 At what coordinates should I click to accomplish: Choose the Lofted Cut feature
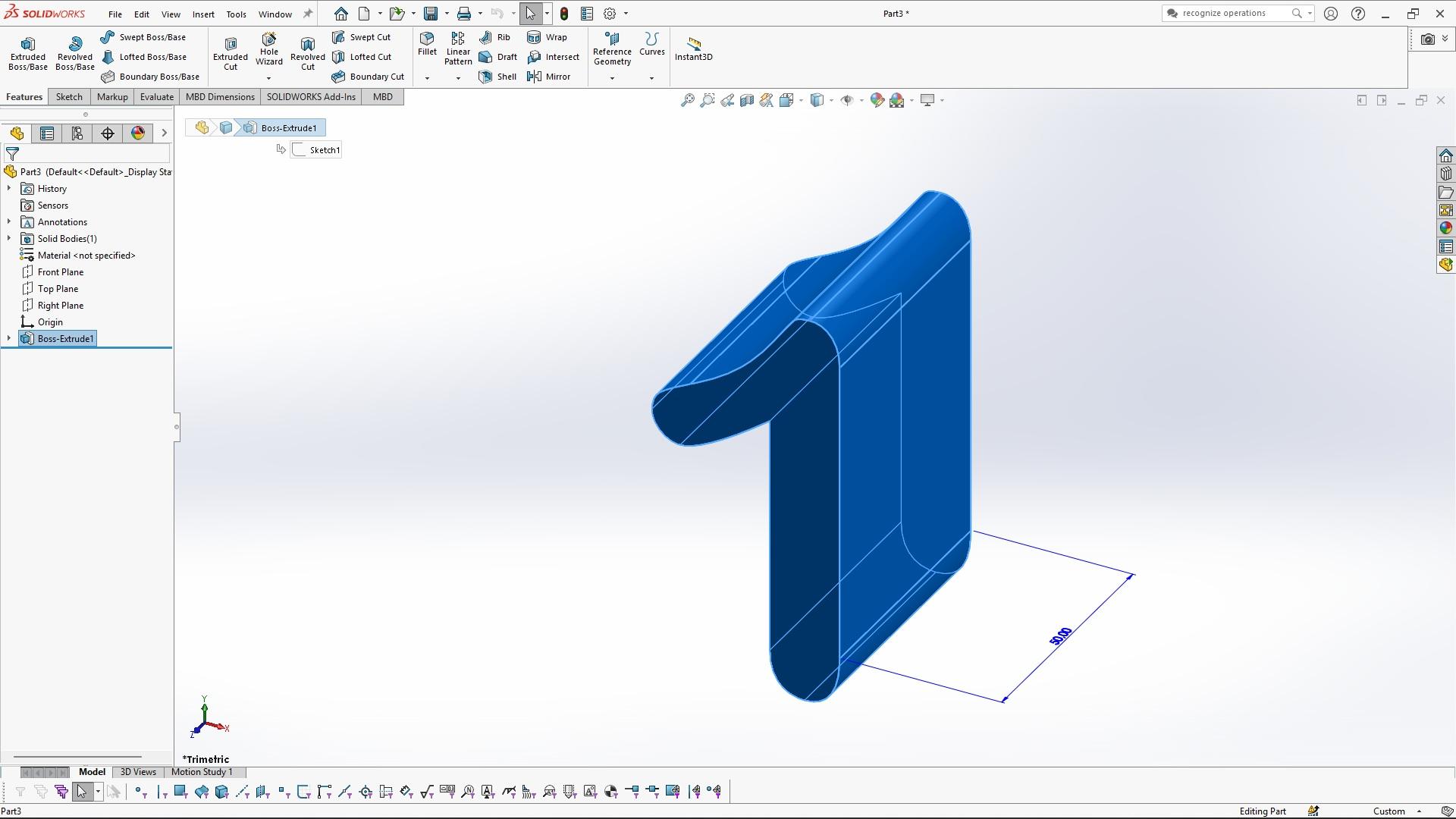[x=362, y=57]
